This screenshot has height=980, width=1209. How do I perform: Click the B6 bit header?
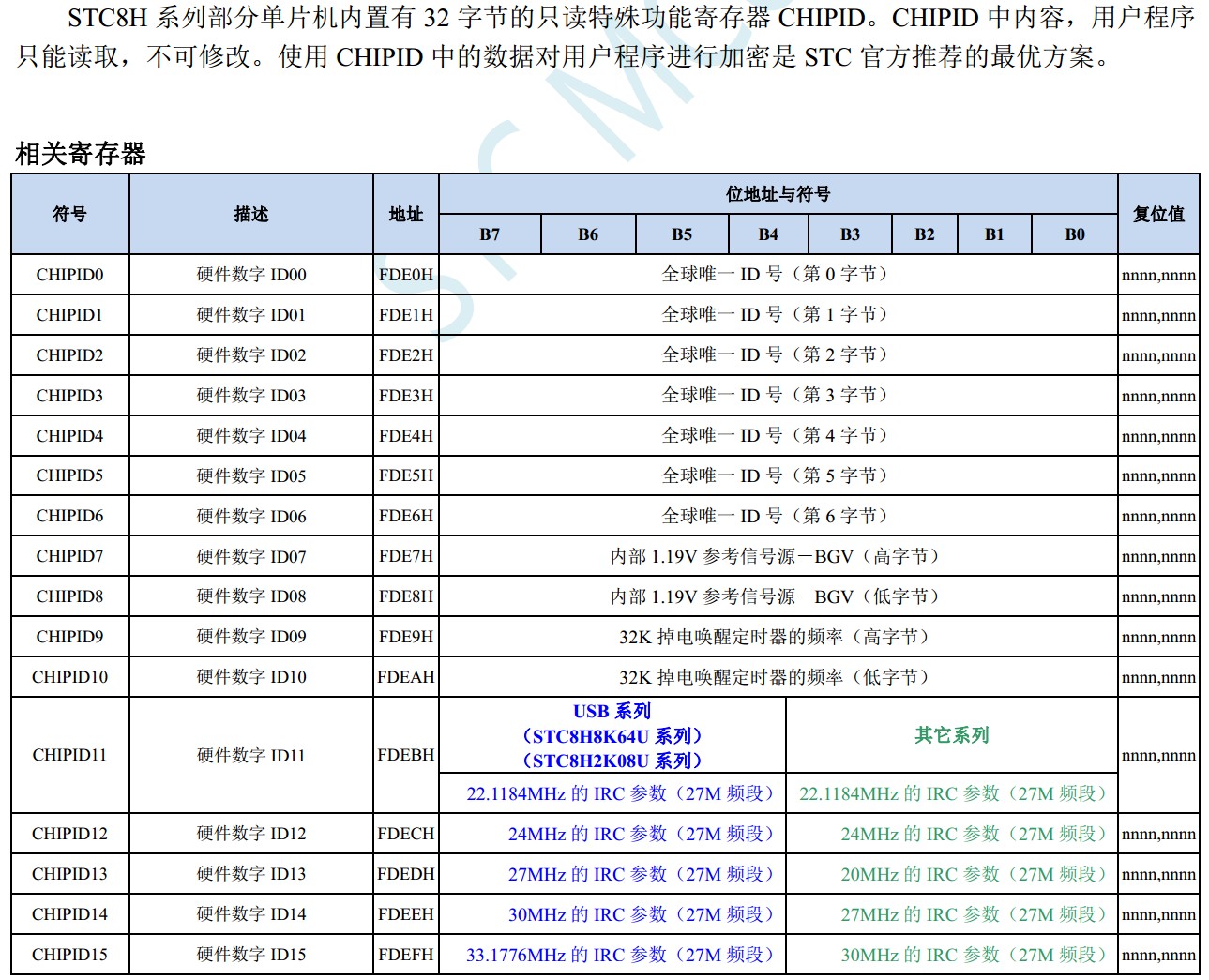point(588,234)
